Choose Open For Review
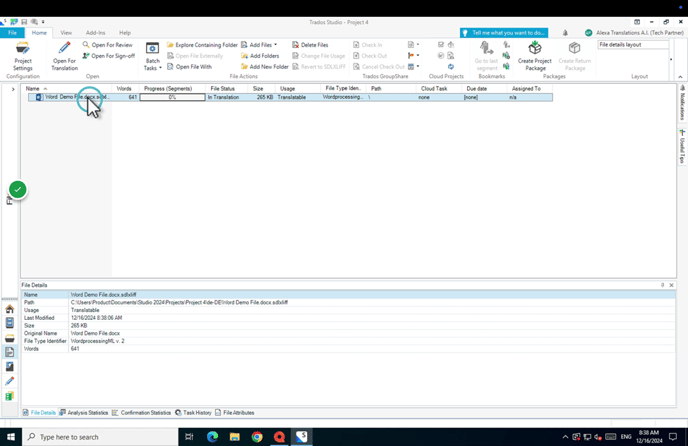 click(108, 45)
